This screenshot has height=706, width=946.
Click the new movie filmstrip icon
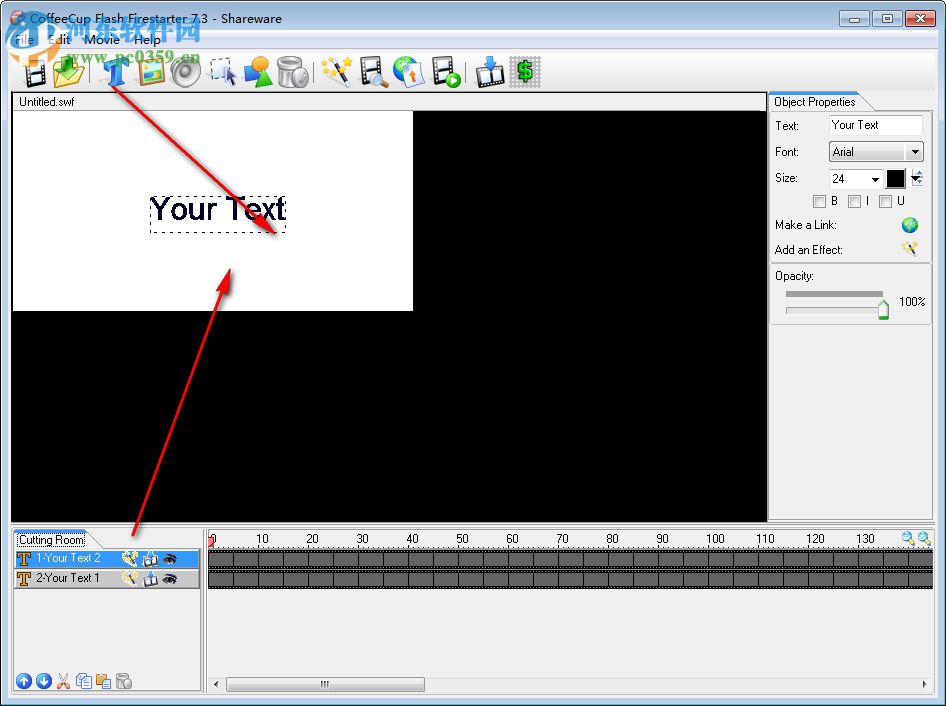pyautogui.click(x=35, y=73)
